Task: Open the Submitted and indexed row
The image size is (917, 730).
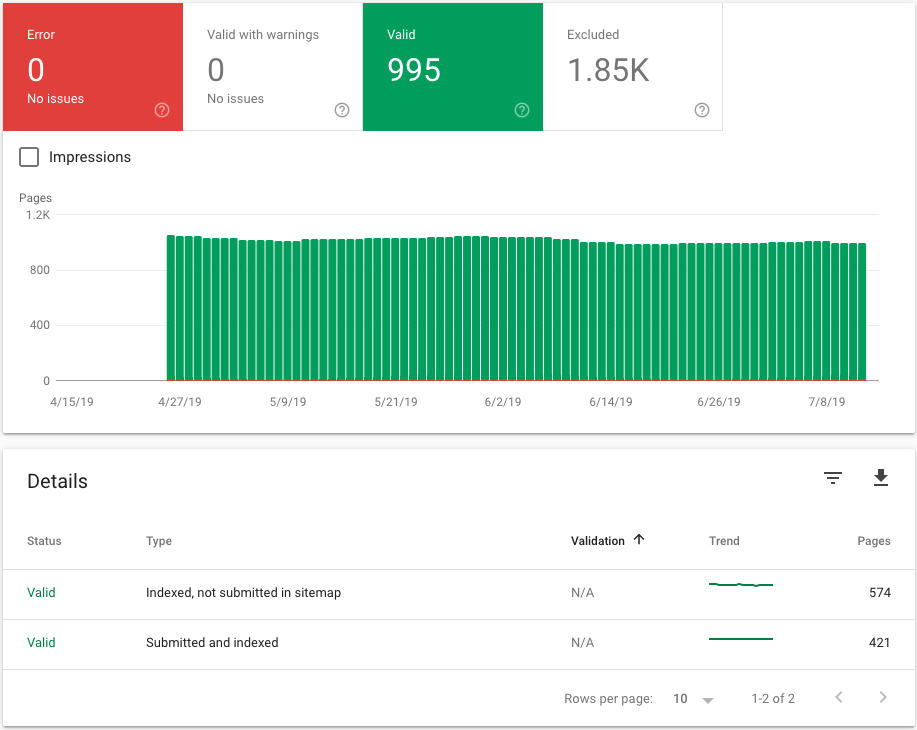Action: (210, 642)
